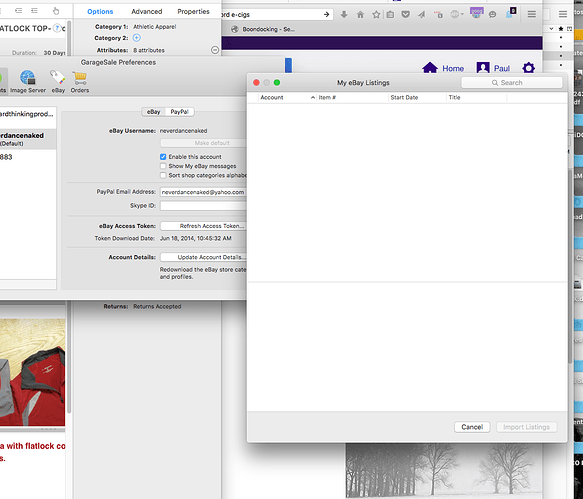The image size is (583, 499).
Task: Toggle Sort shop categories alphabetically checkbox
Action: click(163, 175)
